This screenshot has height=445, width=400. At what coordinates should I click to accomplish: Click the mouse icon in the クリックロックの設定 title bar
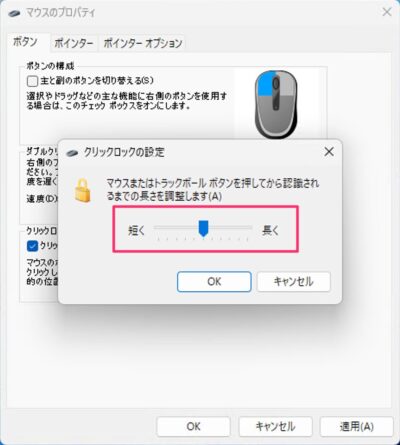(x=72, y=153)
